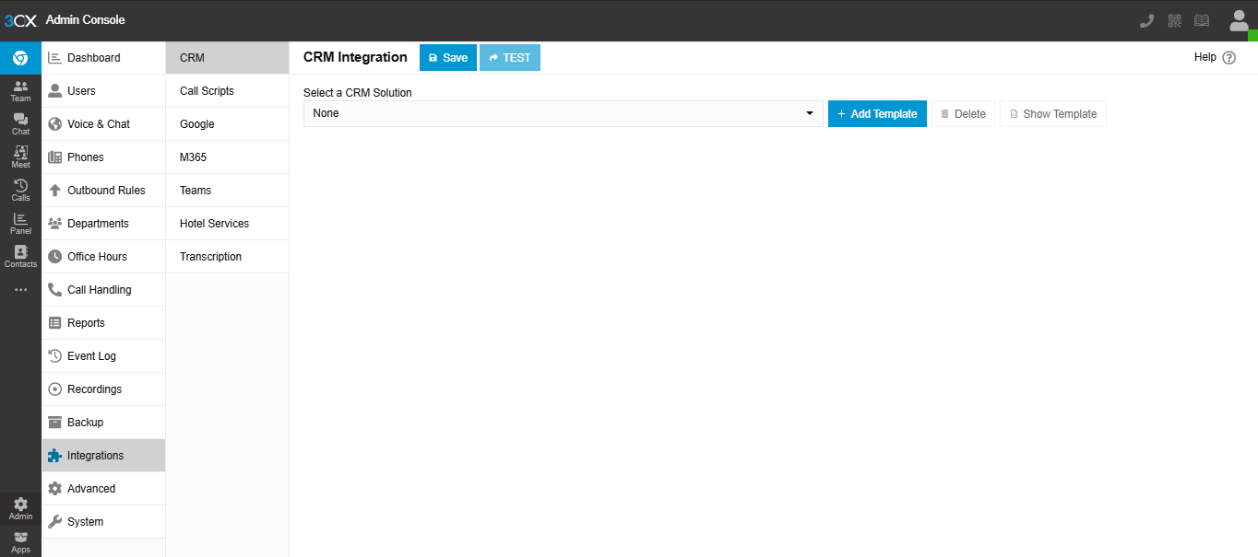Viewport: 1258px width, 557px height.
Task: Expand the three-dots more menu in rail
Action: point(20,290)
